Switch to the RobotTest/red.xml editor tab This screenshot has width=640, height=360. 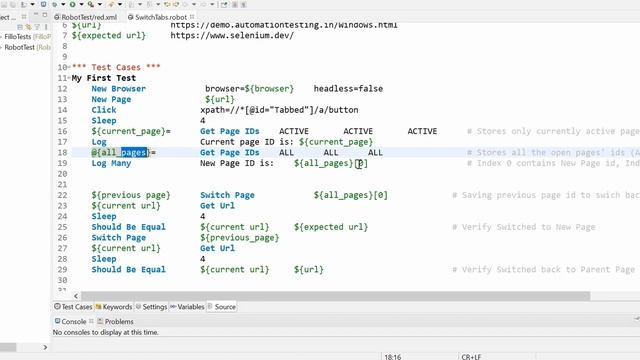click(86, 17)
